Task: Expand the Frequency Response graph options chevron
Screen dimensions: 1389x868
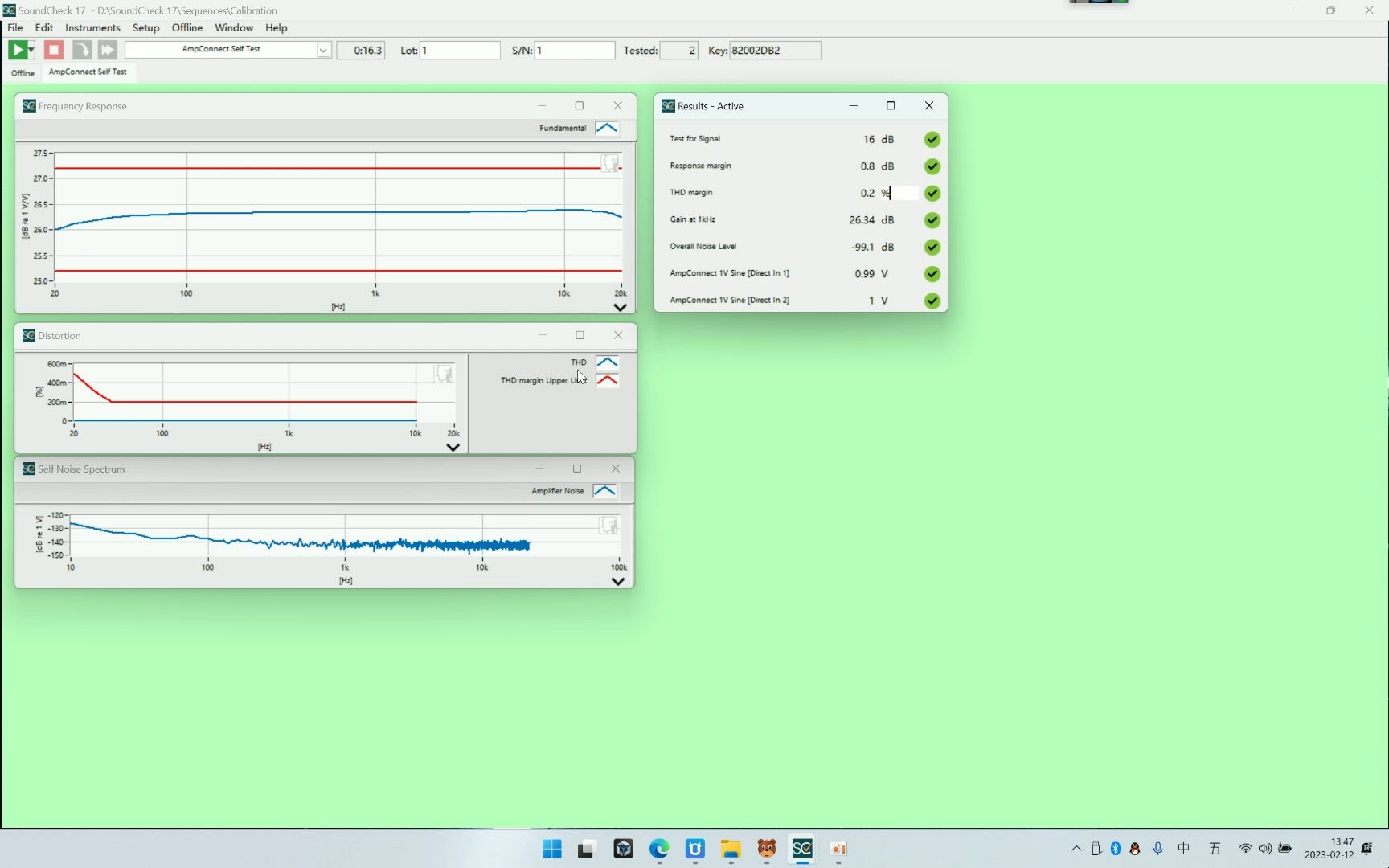Action: pos(620,307)
